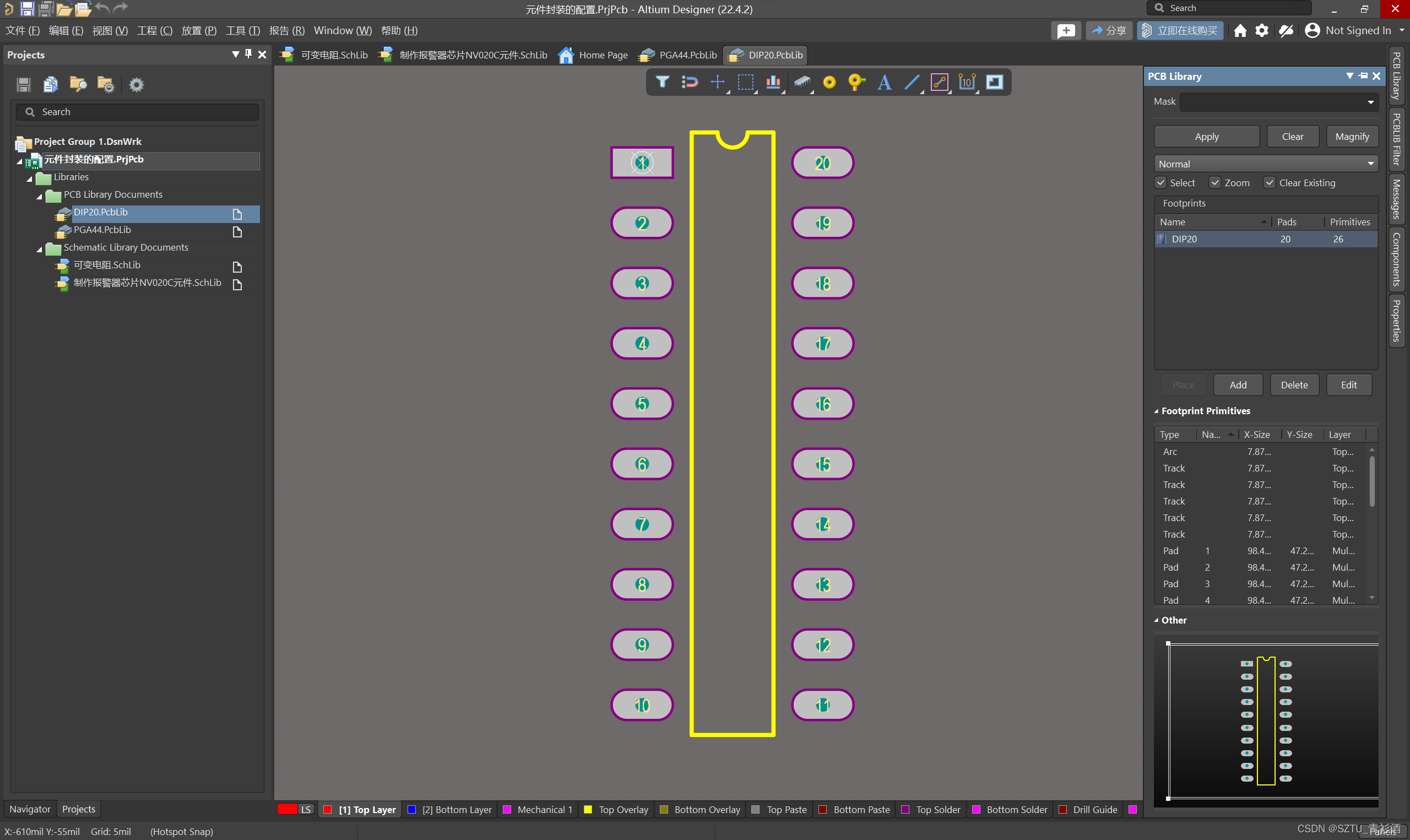This screenshot has width=1410, height=840.
Task: Click the Add footprint button
Action: pyautogui.click(x=1238, y=385)
